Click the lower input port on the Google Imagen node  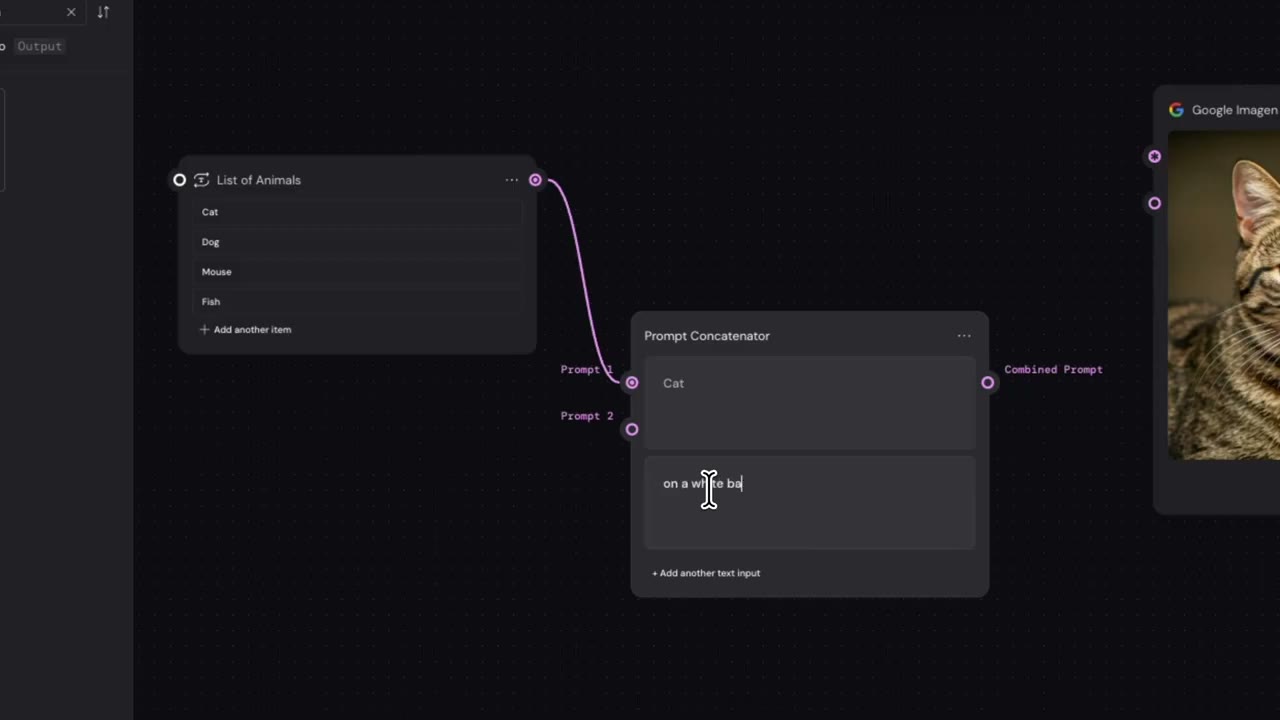tap(1154, 203)
